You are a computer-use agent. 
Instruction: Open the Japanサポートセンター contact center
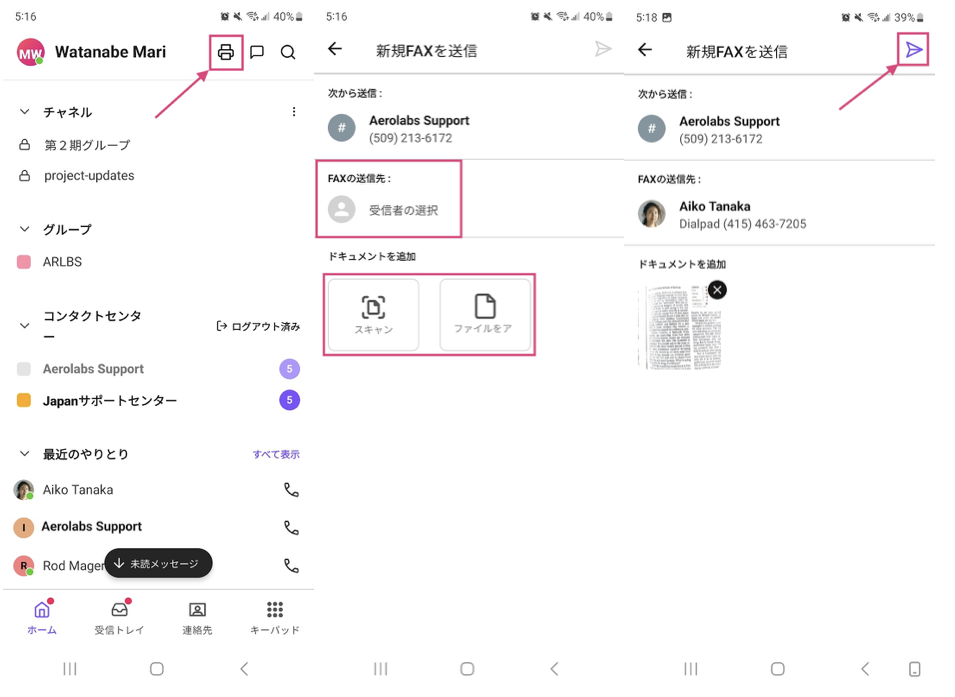click(x=110, y=400)
